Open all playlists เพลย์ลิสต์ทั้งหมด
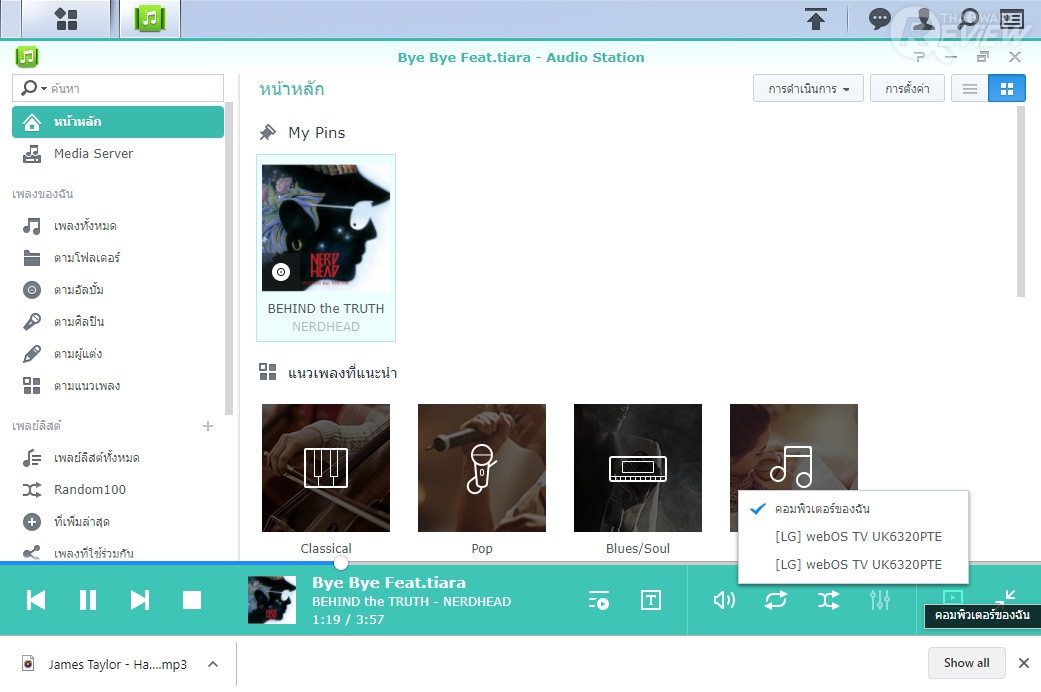 coord(118,458)
